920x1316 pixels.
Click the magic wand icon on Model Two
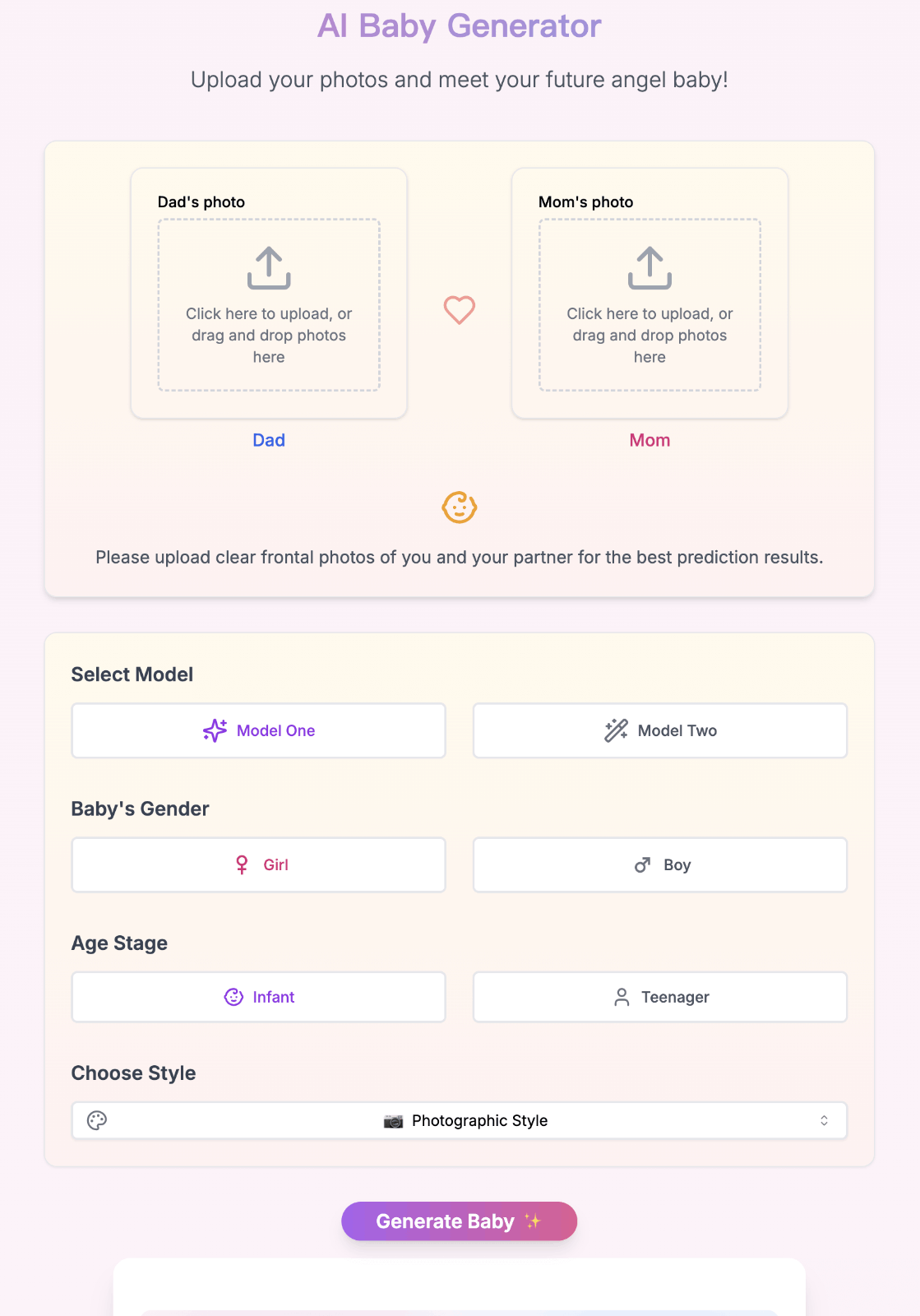[616, 730]
